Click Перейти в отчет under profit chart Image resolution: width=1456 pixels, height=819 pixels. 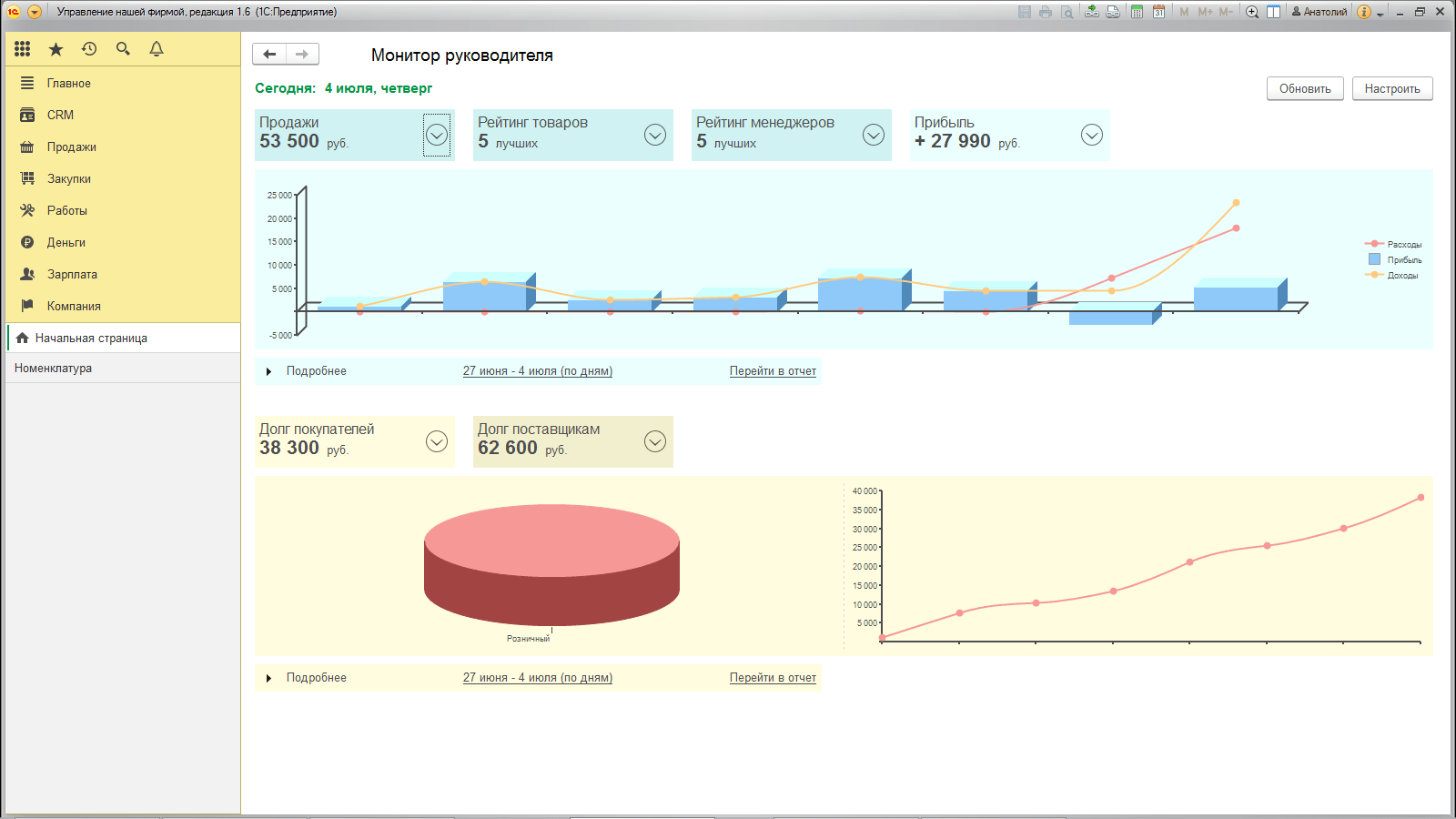point(773,371)
